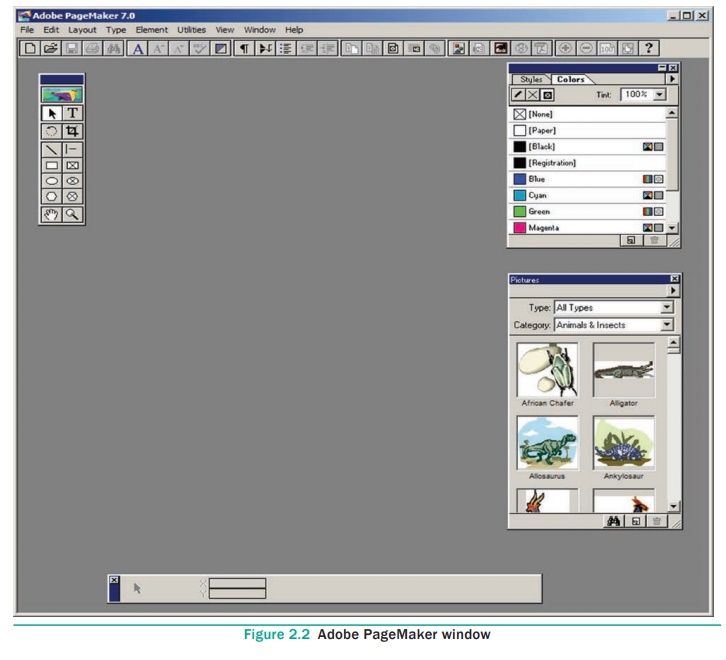Open the Element menu
This screenshot has height=660, width=726.
coord(151,30)
